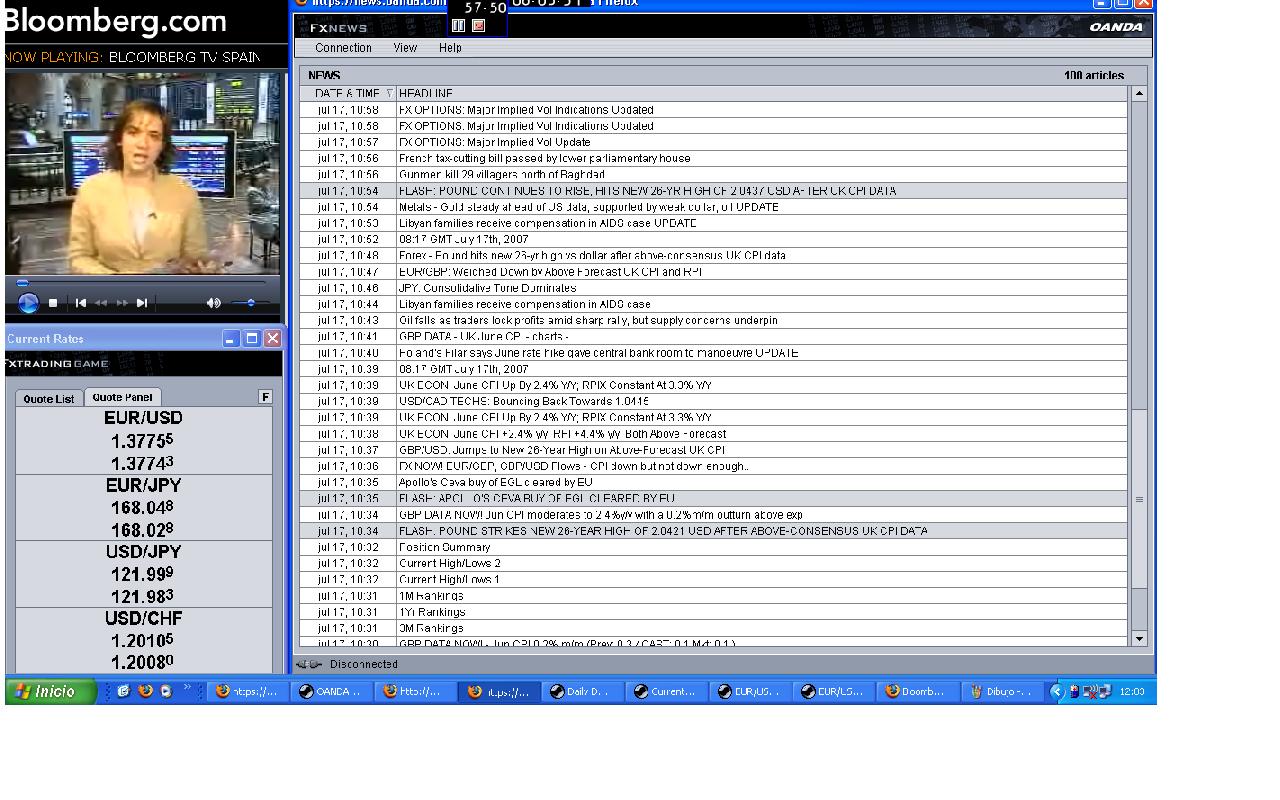Open the Gunmen kill 29 villagers headline

[713, 174]
